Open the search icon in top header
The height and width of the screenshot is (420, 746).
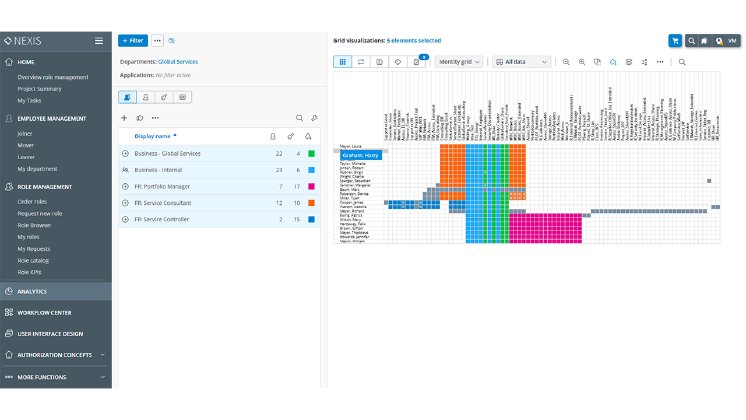coord(691,41)
